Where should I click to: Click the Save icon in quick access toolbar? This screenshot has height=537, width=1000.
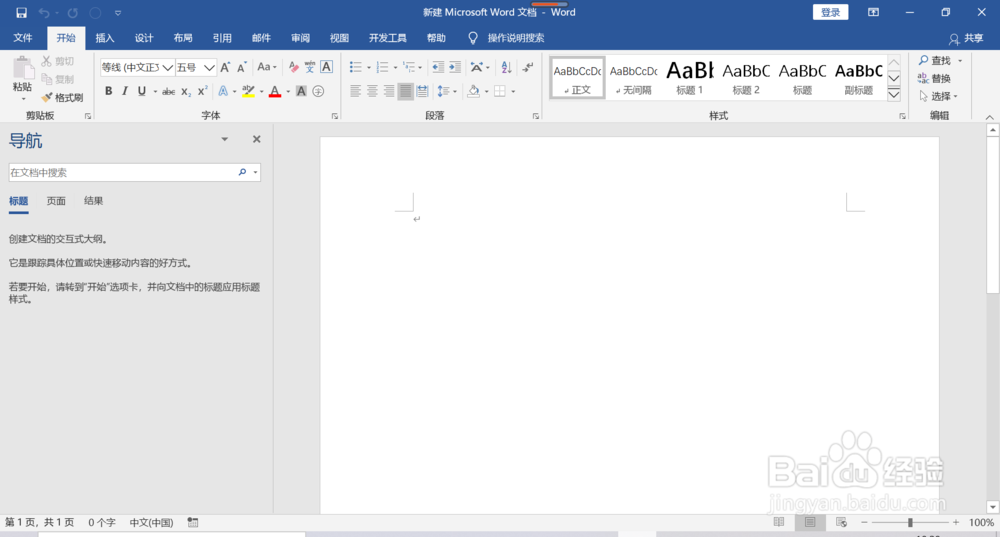(21, 13)
